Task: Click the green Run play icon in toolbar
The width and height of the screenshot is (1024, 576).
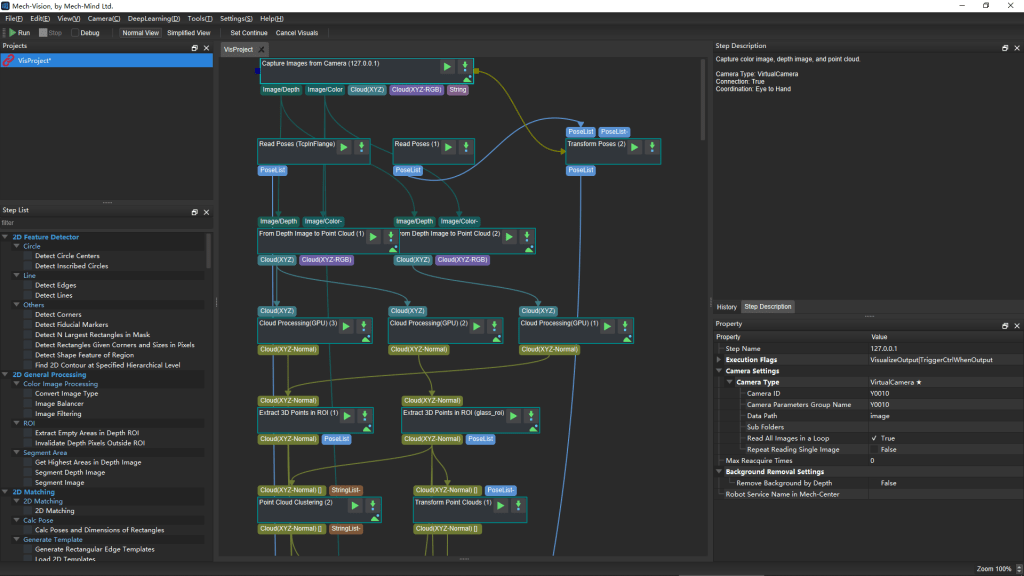Action: point(11,33)
